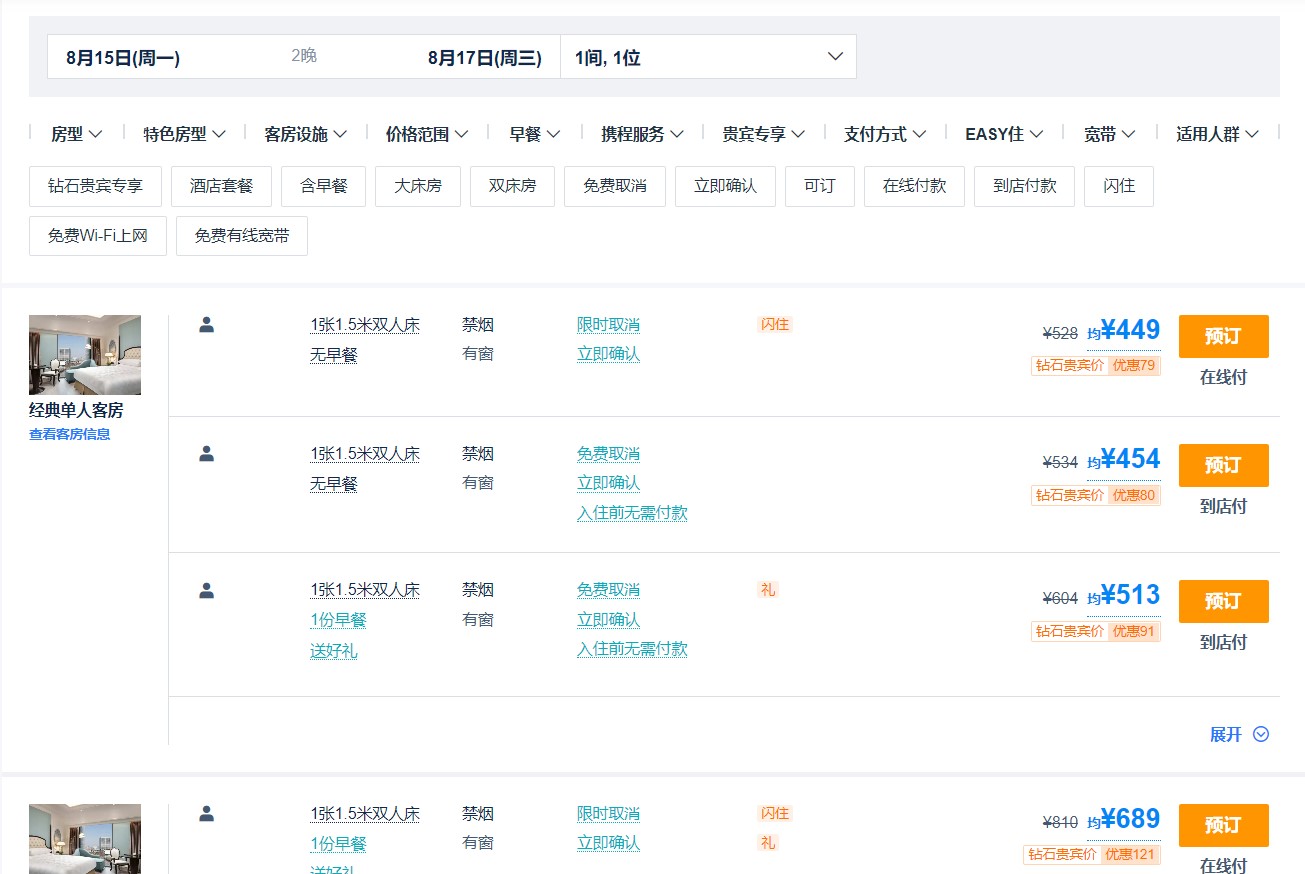The width and height of the screenshot is (1305, 874).
Task: Click the 钻石贵宾价 优惠91 price tag
Action: click(1095, 632)
